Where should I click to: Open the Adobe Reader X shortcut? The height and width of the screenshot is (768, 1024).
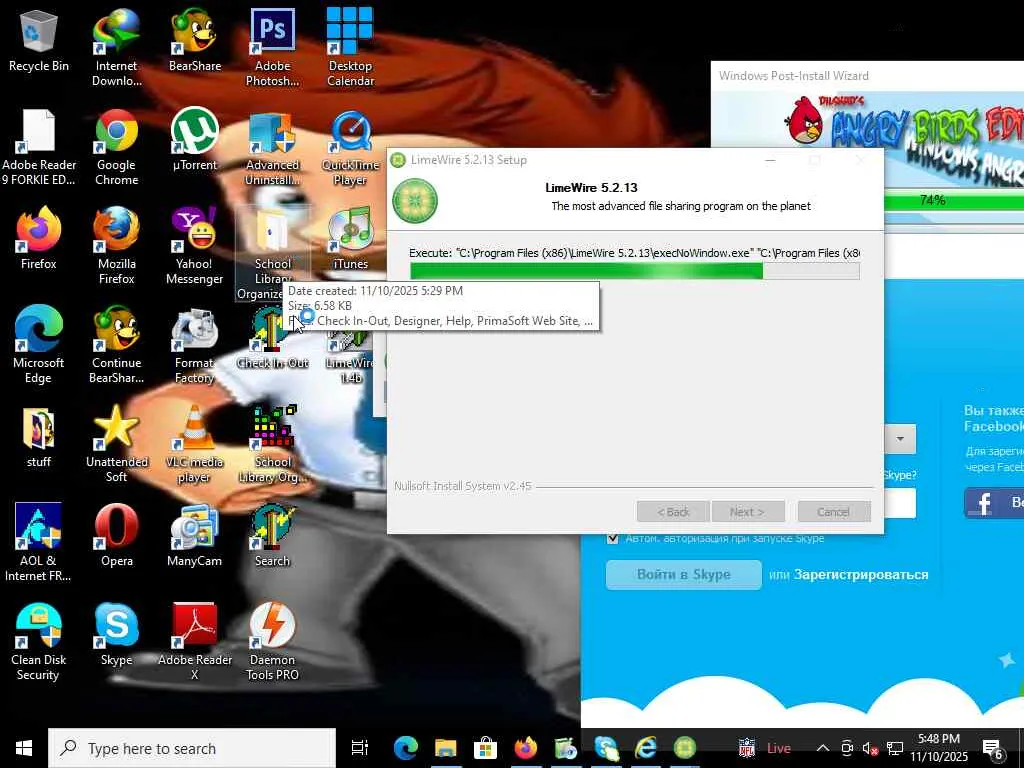195,641
